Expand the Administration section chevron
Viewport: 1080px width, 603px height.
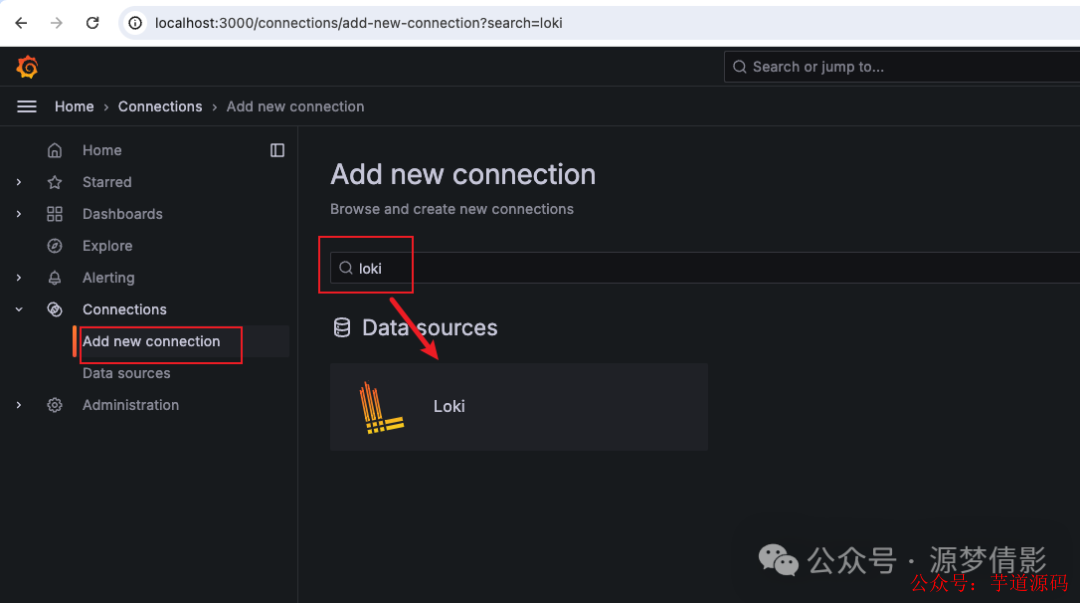(19, 405)
